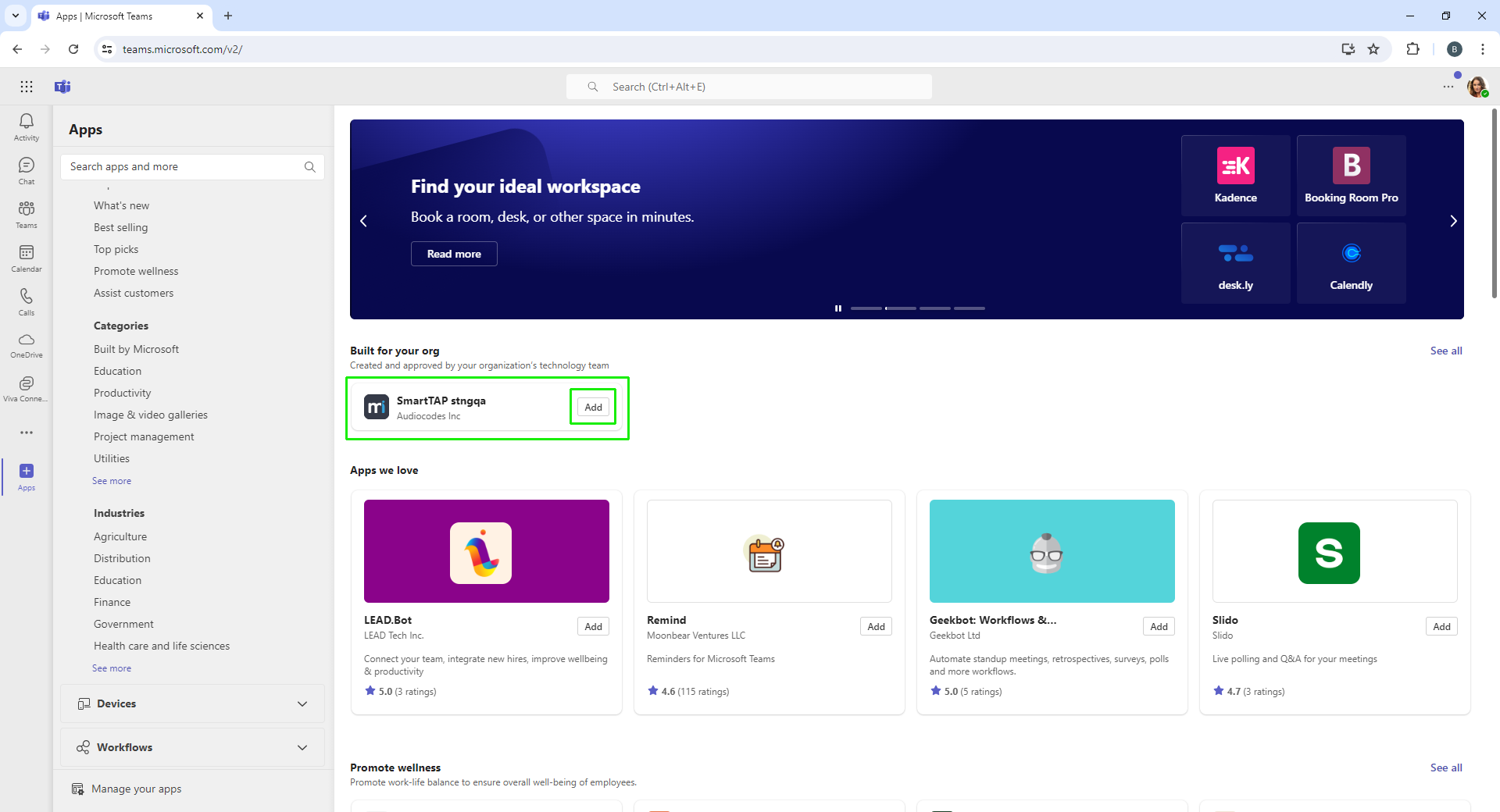
Task: Go to previous banner slide
Action: (363, 221)
